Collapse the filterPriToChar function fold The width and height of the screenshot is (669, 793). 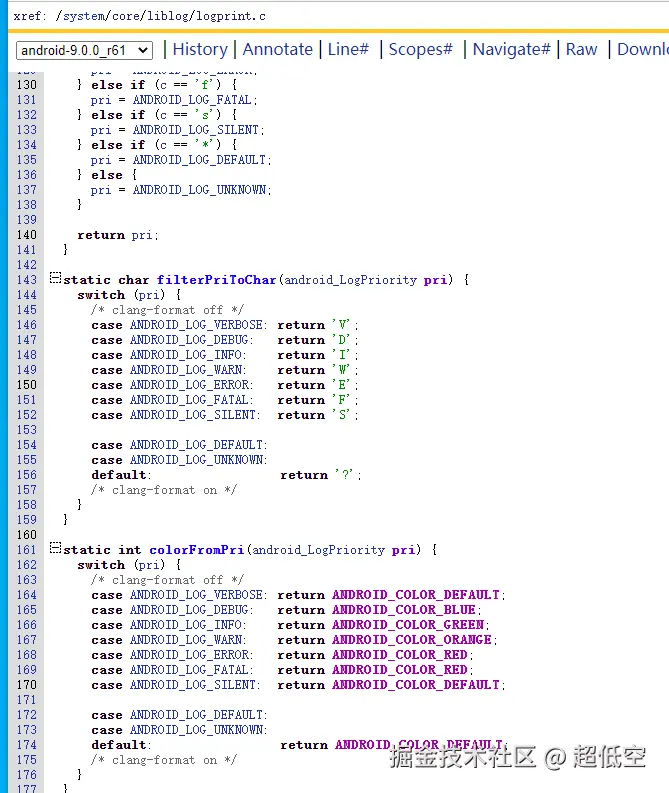[x=55, y=278]
